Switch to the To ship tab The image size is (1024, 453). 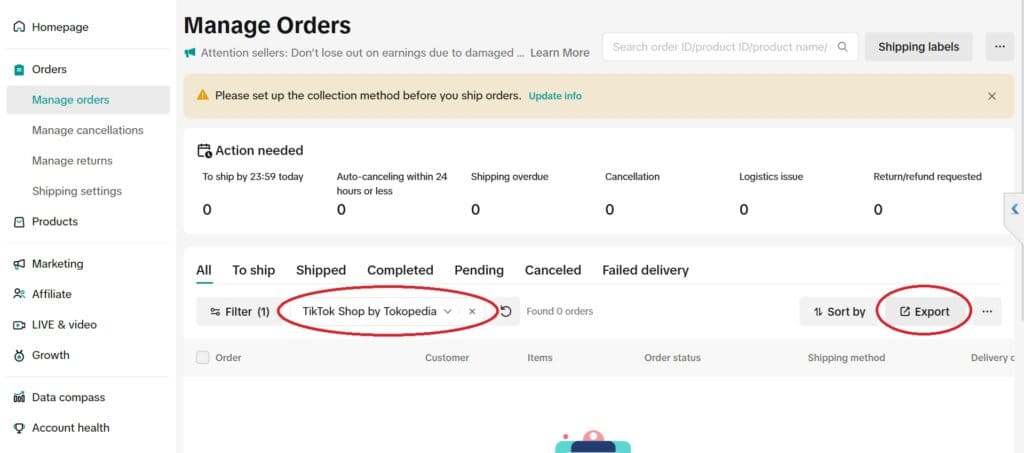coord(253,270)
